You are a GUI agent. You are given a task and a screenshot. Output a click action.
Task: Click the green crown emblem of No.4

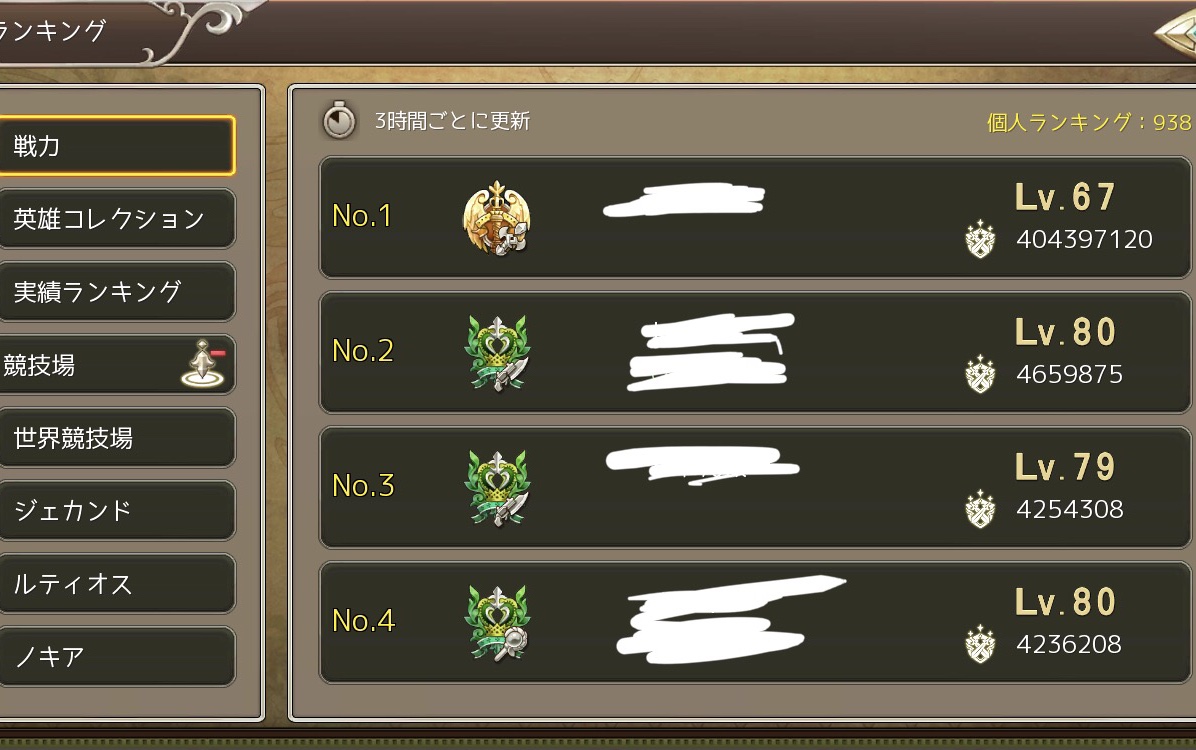[x=497, y=623]
